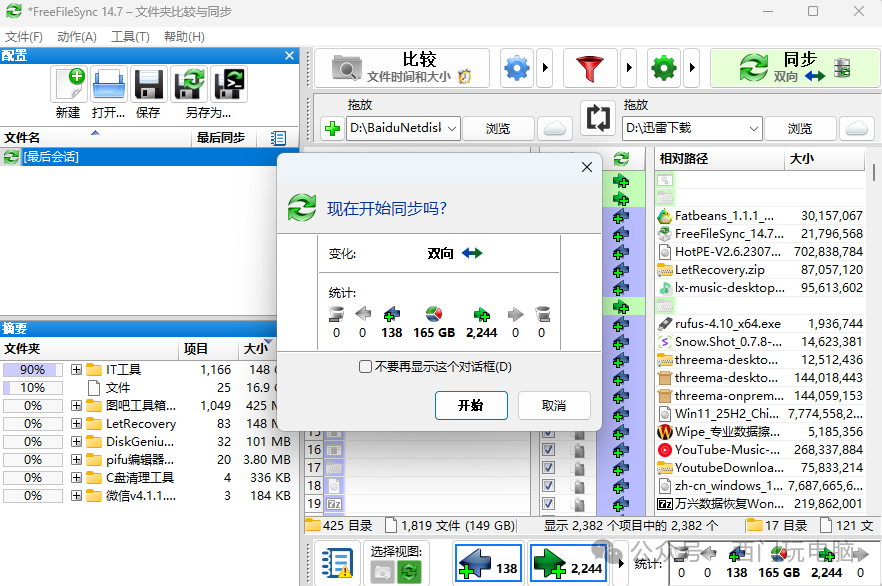The image size is (882, 586).
Task: Open the 帮助(H) menu
Action: click(184, 37)
